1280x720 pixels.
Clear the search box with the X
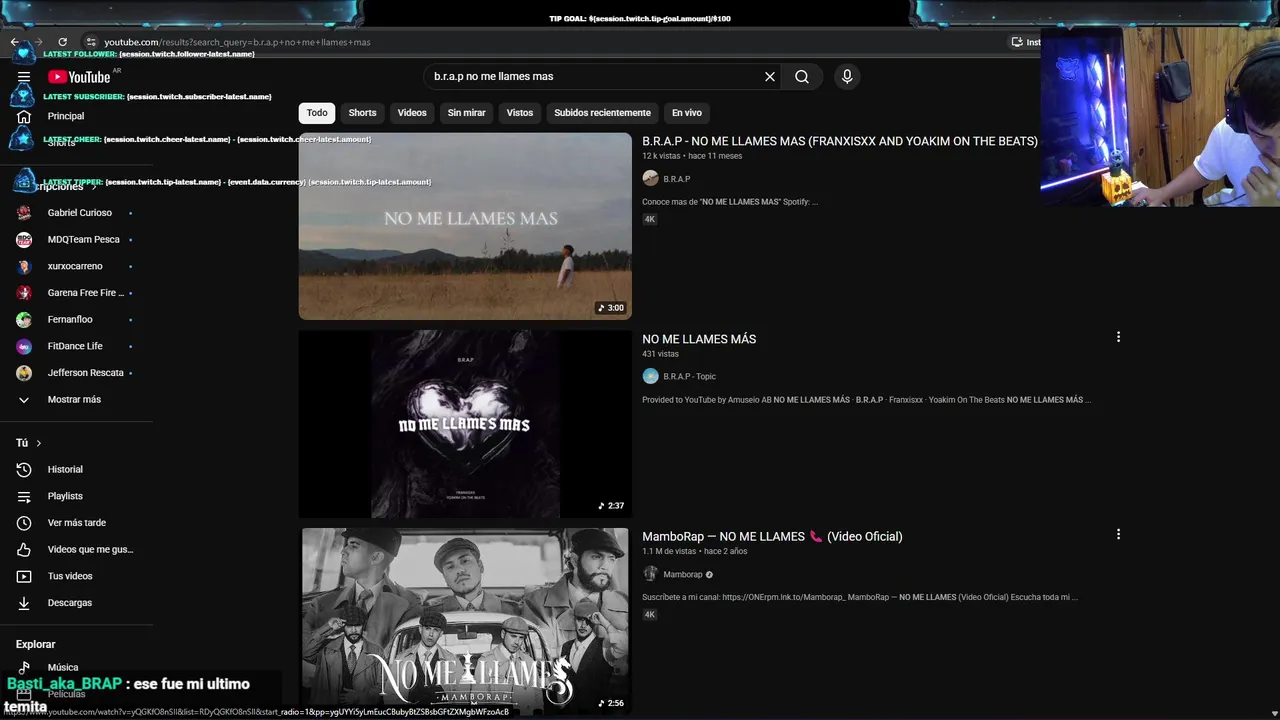coord(770,77)
